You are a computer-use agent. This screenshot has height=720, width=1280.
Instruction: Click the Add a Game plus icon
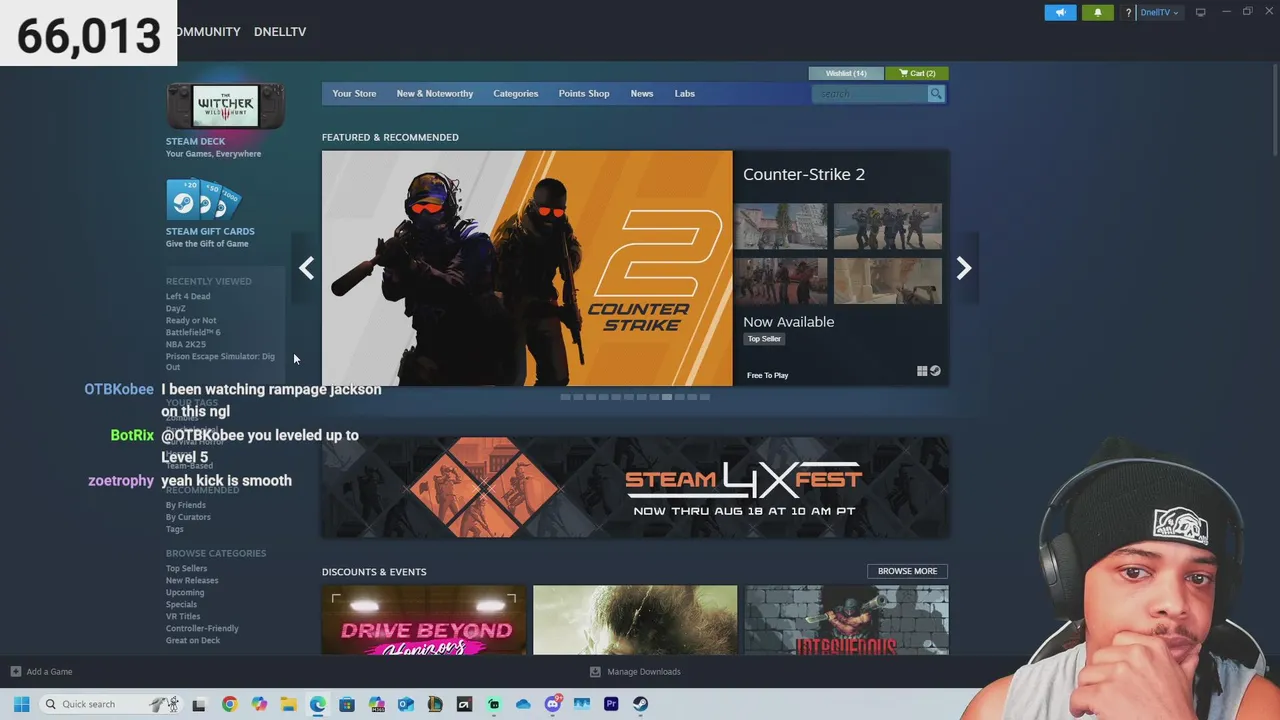coord(15,672)
